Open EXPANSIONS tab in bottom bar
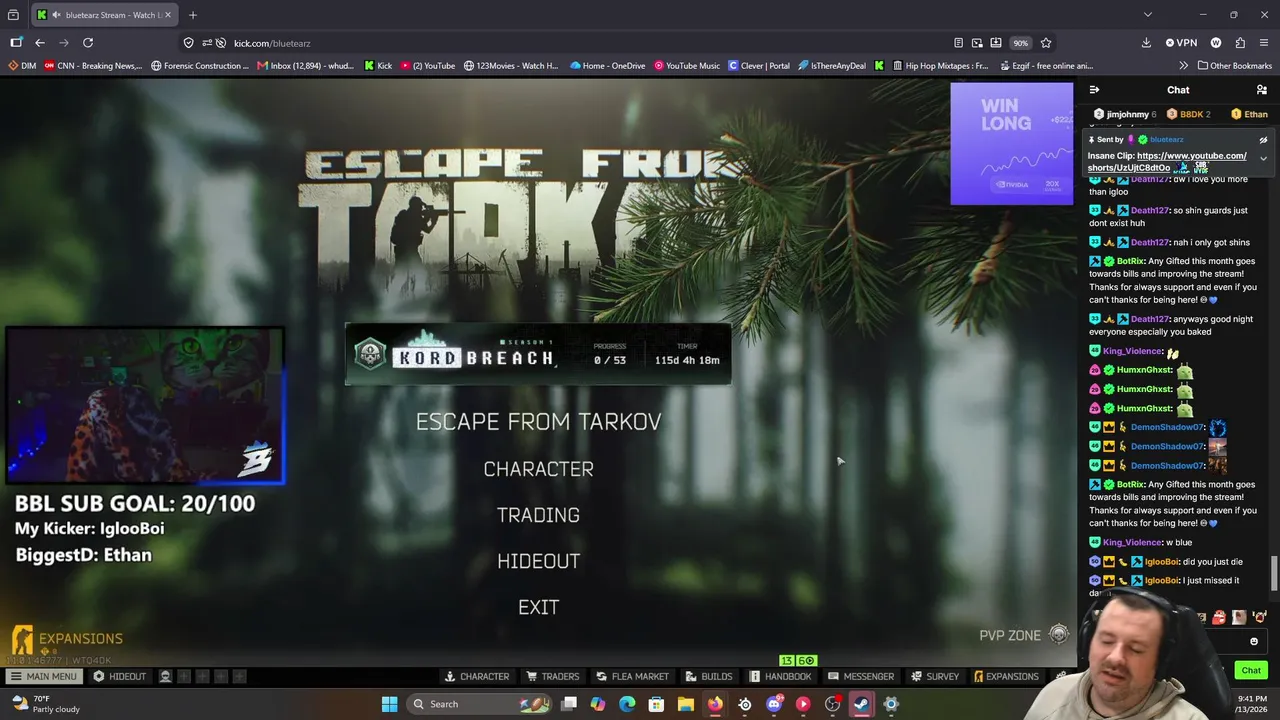The height and width of the screenshot is (720, 1280). [1006, 676]
